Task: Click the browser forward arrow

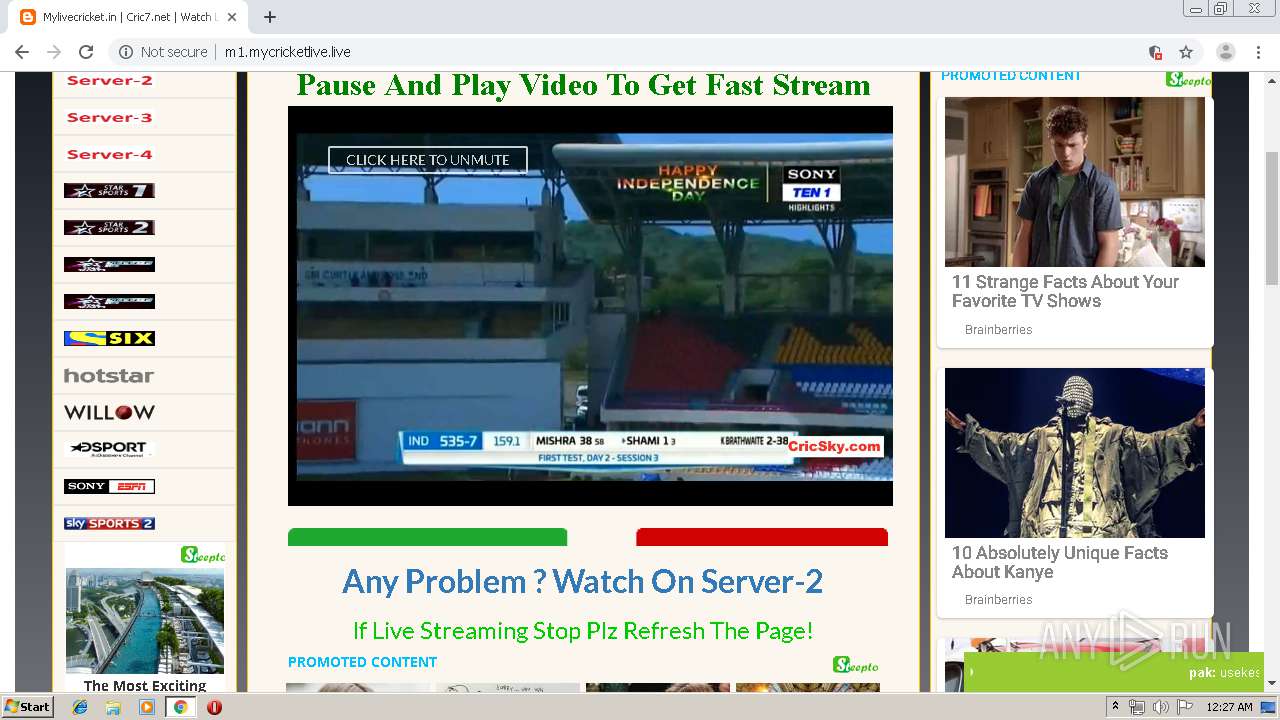Action: [x=54, y=52]
